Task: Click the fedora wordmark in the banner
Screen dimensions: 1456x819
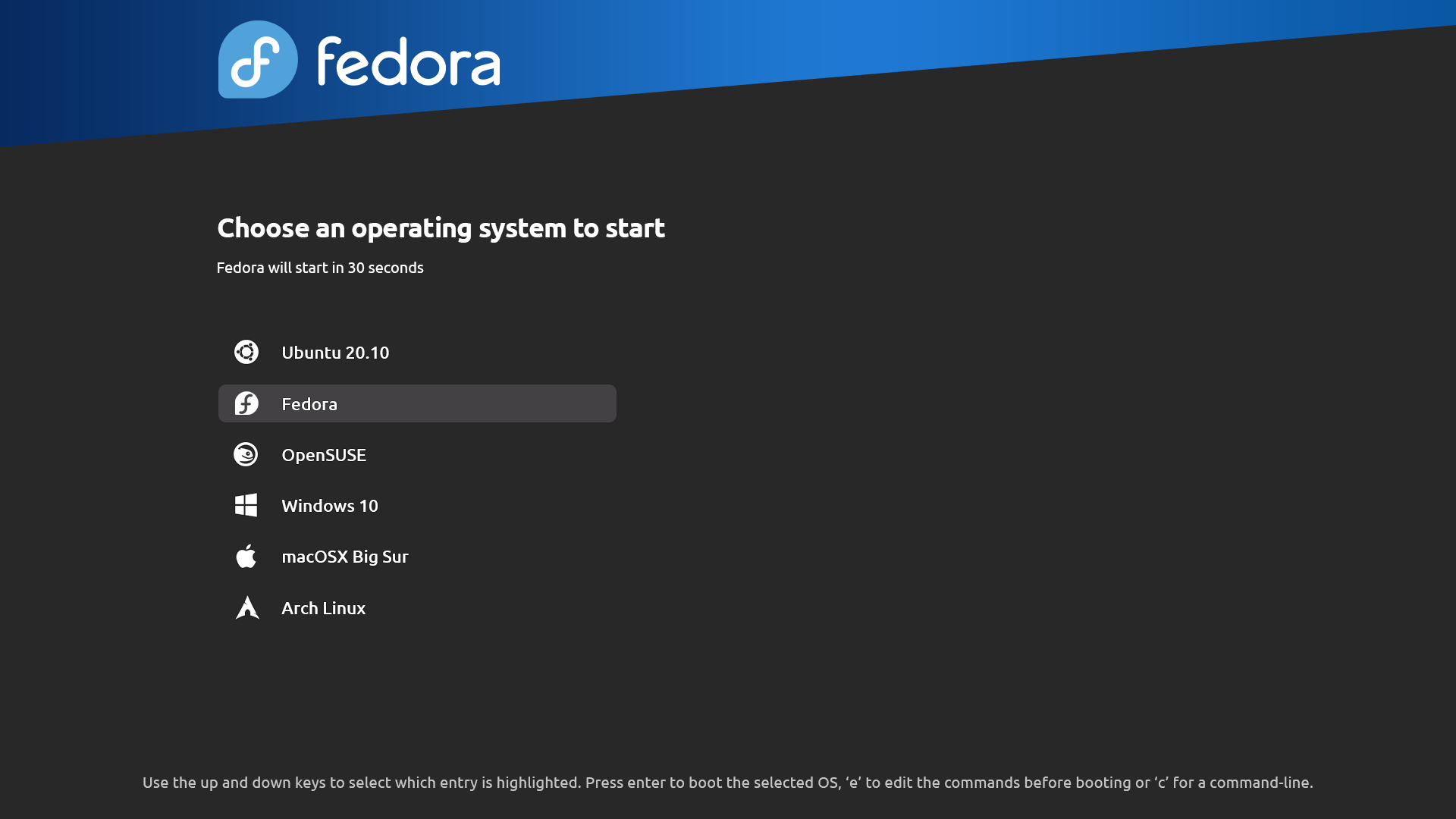Action: pyautogui.click(x=409, y=61)
